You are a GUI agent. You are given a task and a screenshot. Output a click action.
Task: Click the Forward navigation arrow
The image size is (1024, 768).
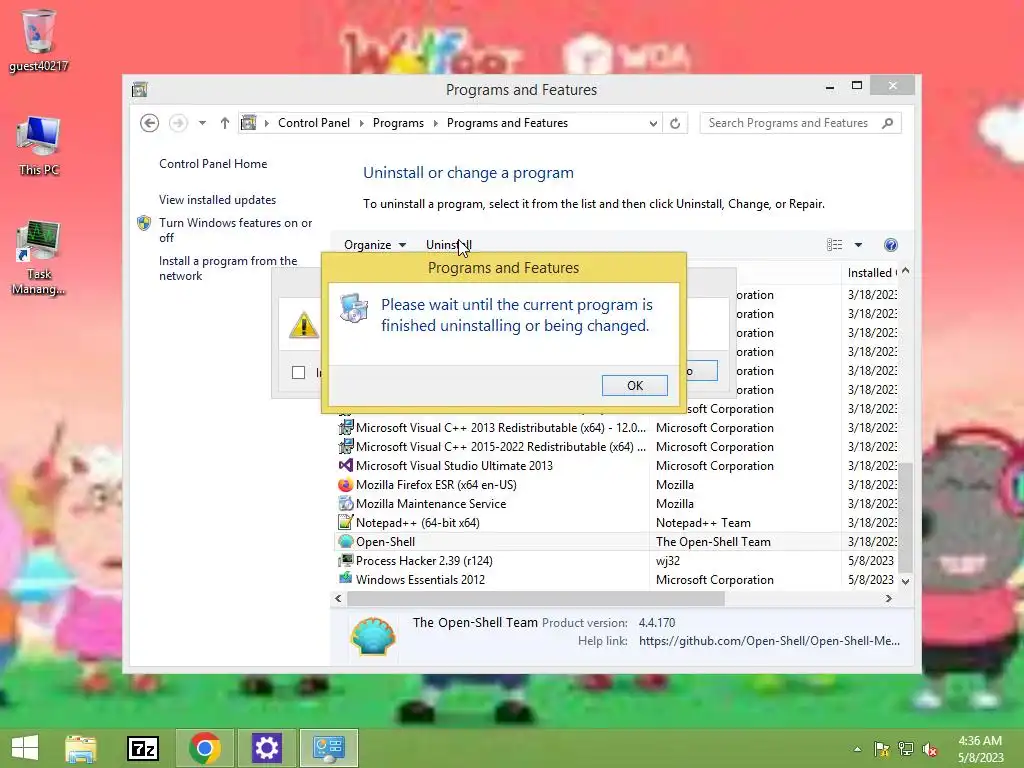[178, 123]
